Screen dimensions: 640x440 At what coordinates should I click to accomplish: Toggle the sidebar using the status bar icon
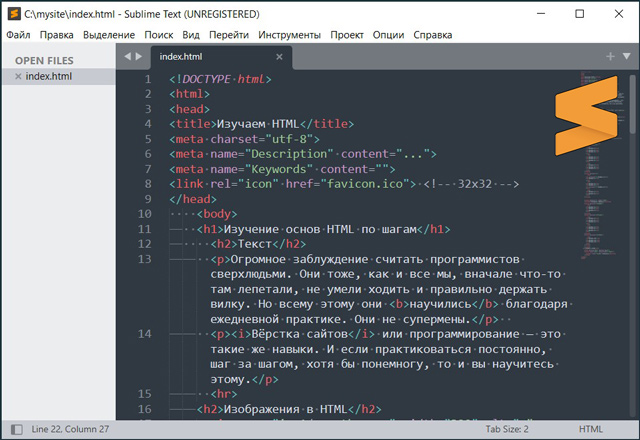pyautogui.click(x=17, y=429)
